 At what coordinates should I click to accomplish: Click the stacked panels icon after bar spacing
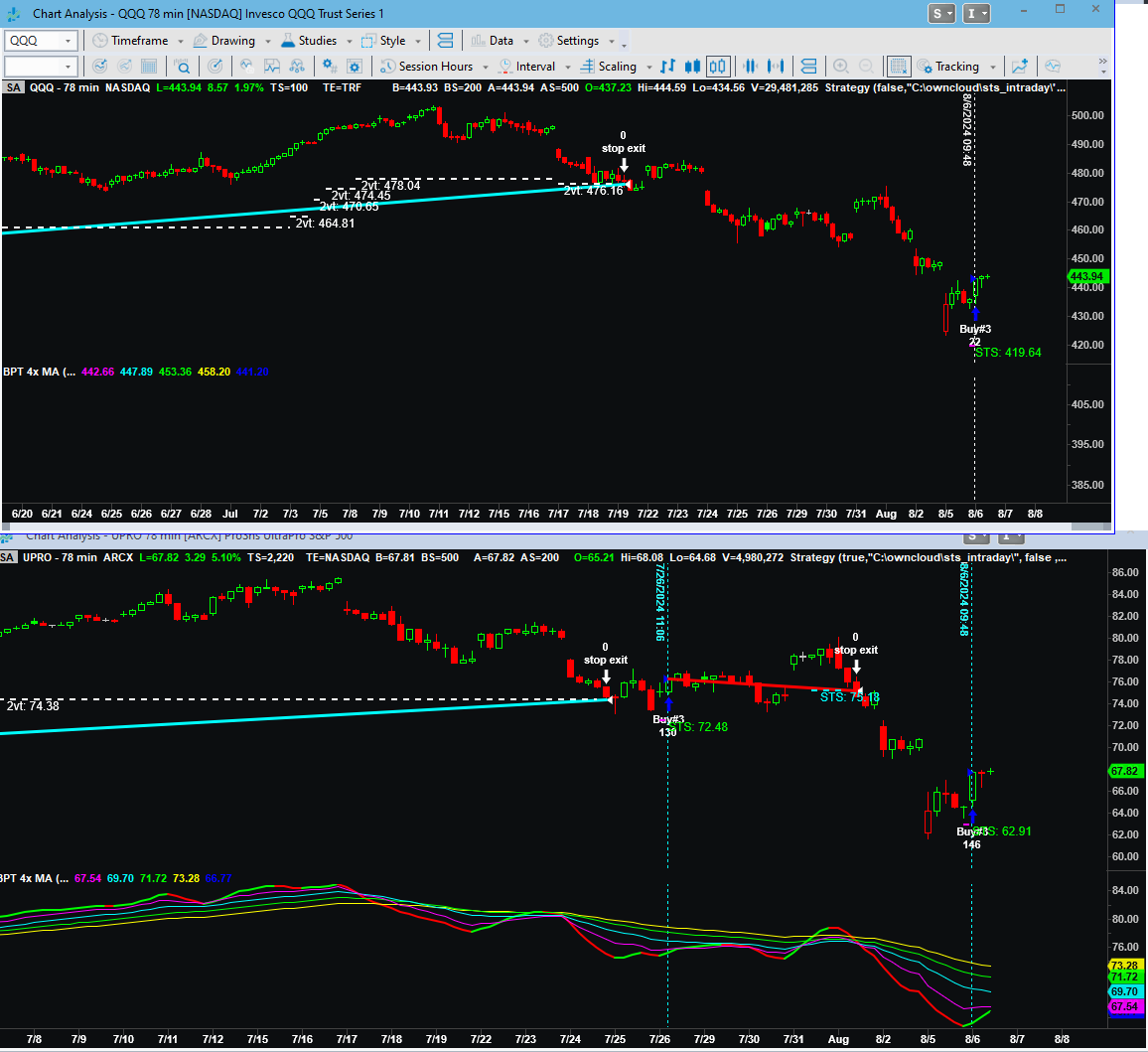point(808,67)
